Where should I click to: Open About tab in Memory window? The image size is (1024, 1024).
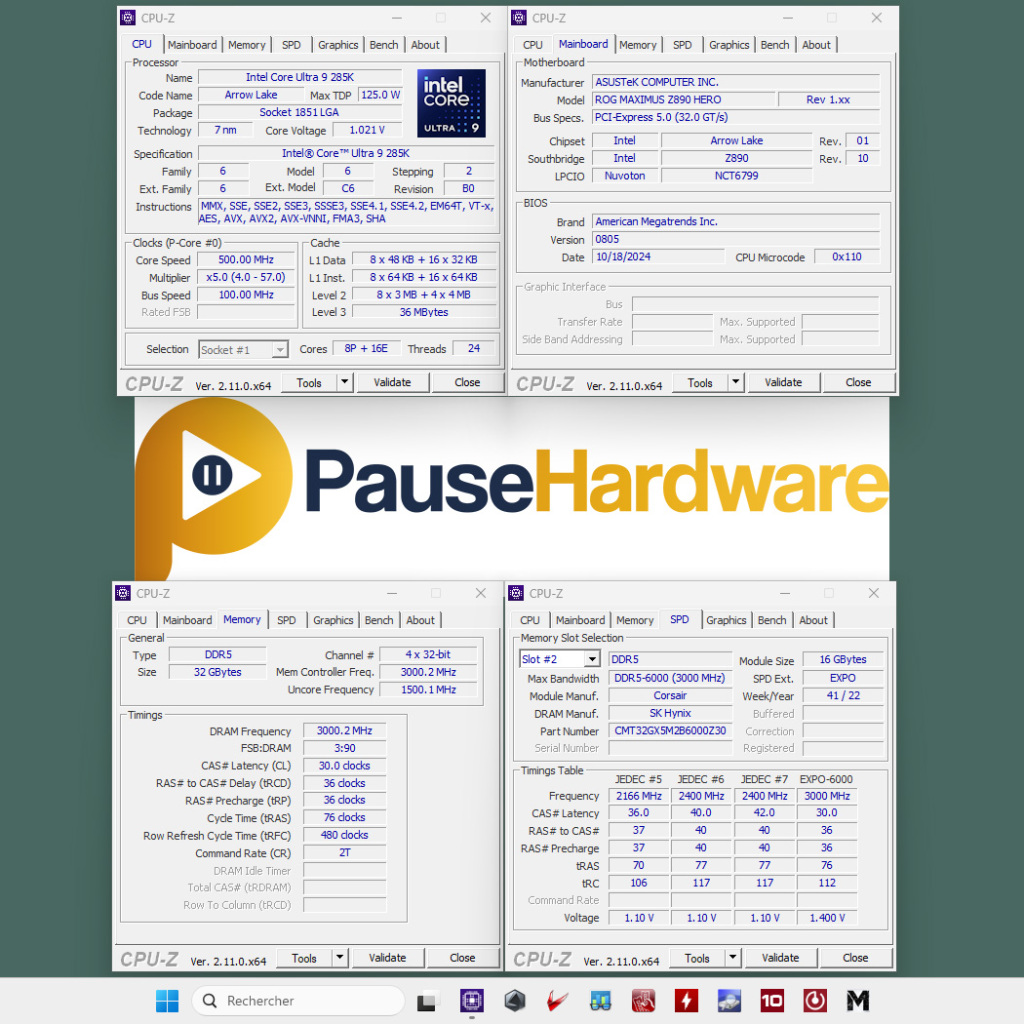pyautogui.click(x=420, y=620)
